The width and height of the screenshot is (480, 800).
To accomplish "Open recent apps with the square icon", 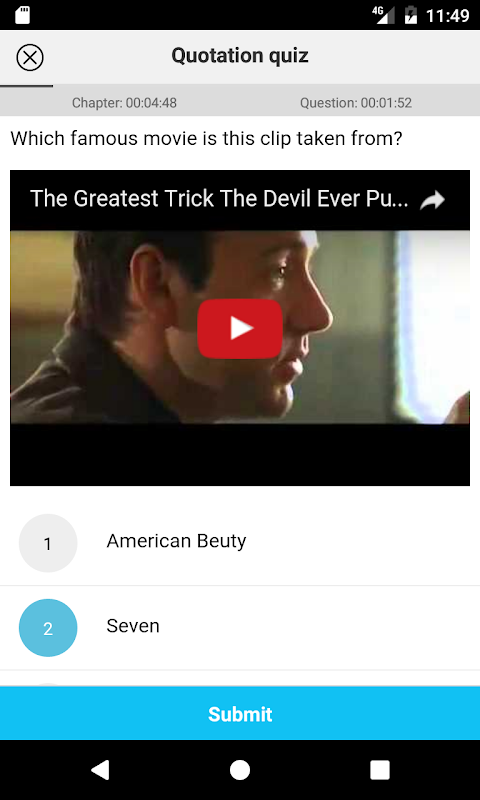I will (380, 770).
